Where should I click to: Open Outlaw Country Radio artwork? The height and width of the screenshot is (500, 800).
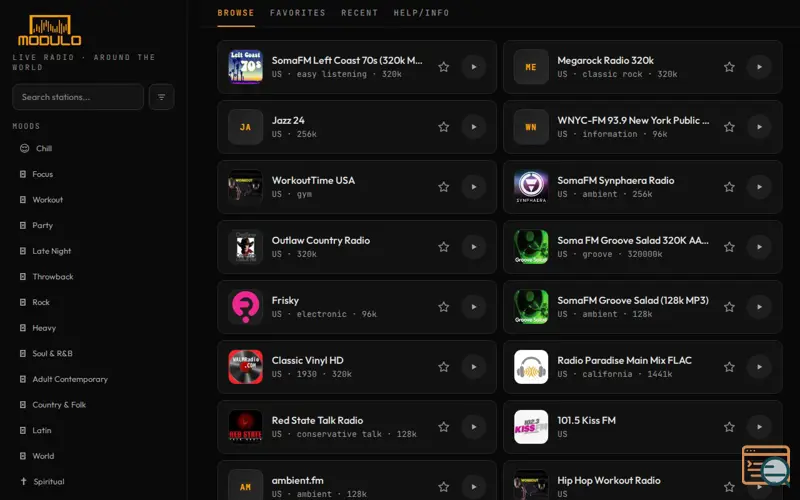245,247
